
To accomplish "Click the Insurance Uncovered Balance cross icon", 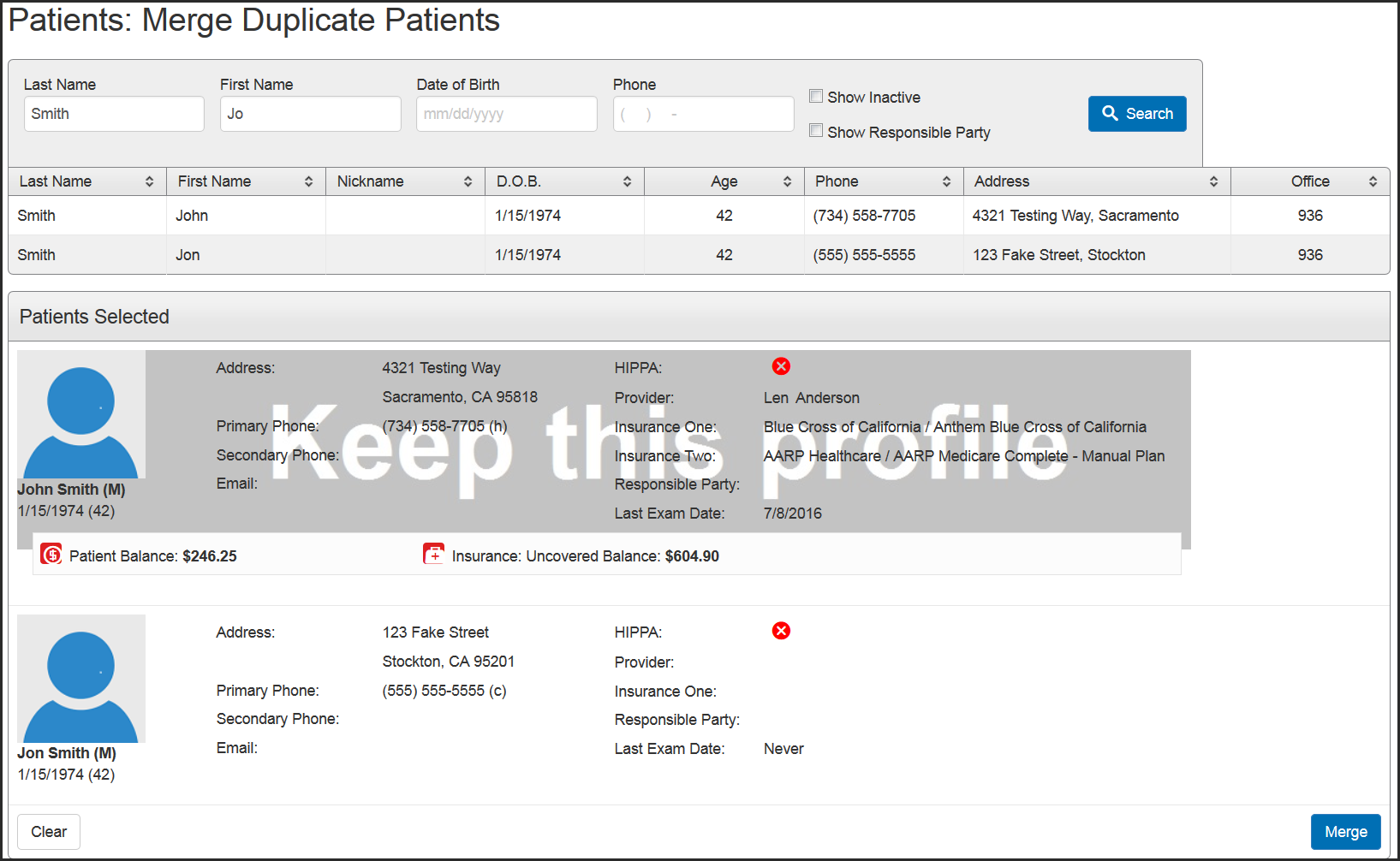I will pyautogui.click(x=433, y=554).
